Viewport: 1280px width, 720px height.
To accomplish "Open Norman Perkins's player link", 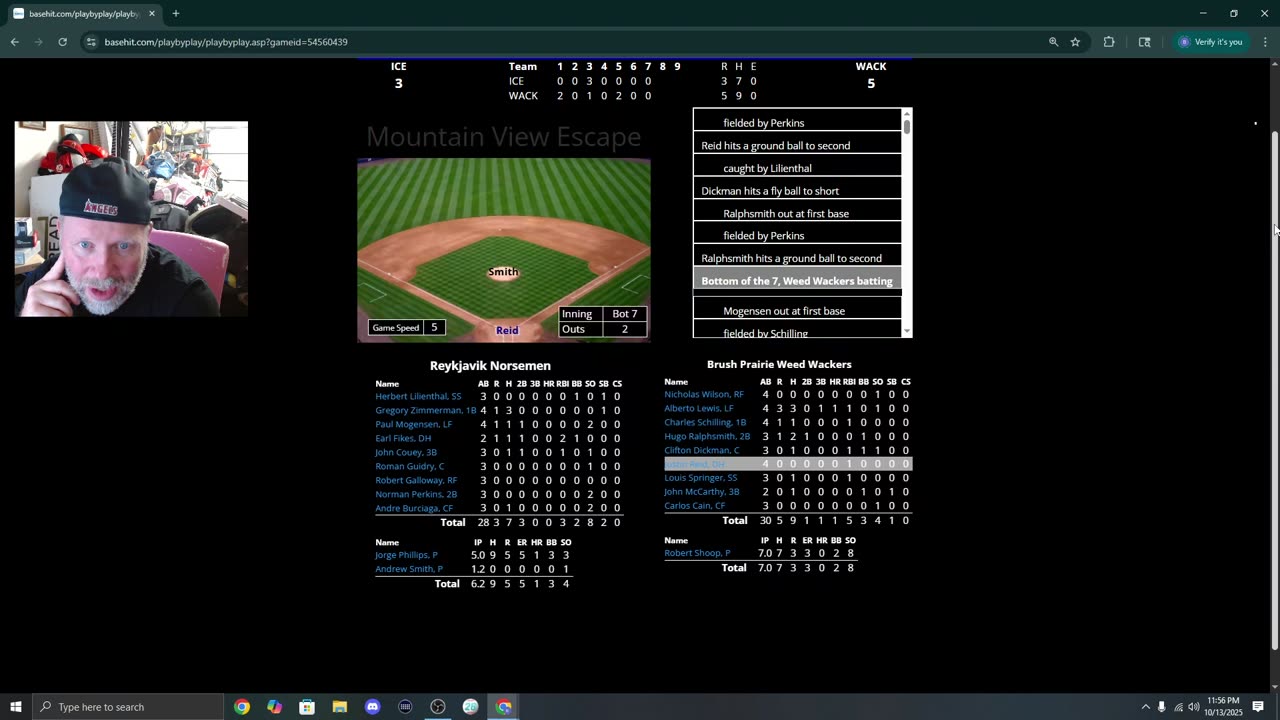I will [416, 495].
